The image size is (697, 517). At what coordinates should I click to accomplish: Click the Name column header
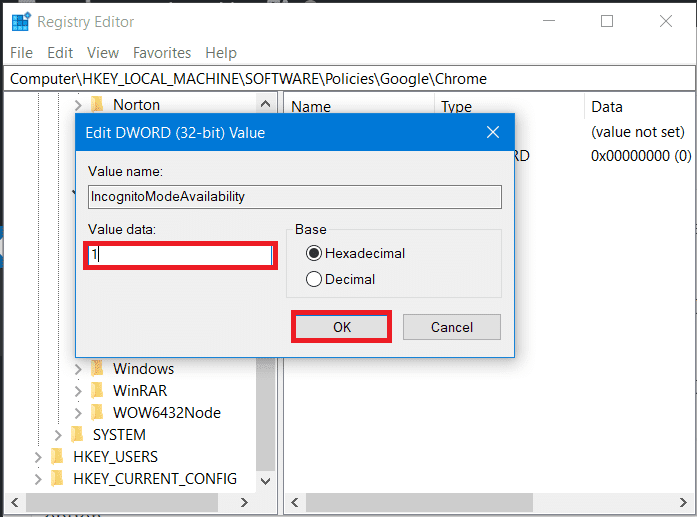[x=311, y=107]
